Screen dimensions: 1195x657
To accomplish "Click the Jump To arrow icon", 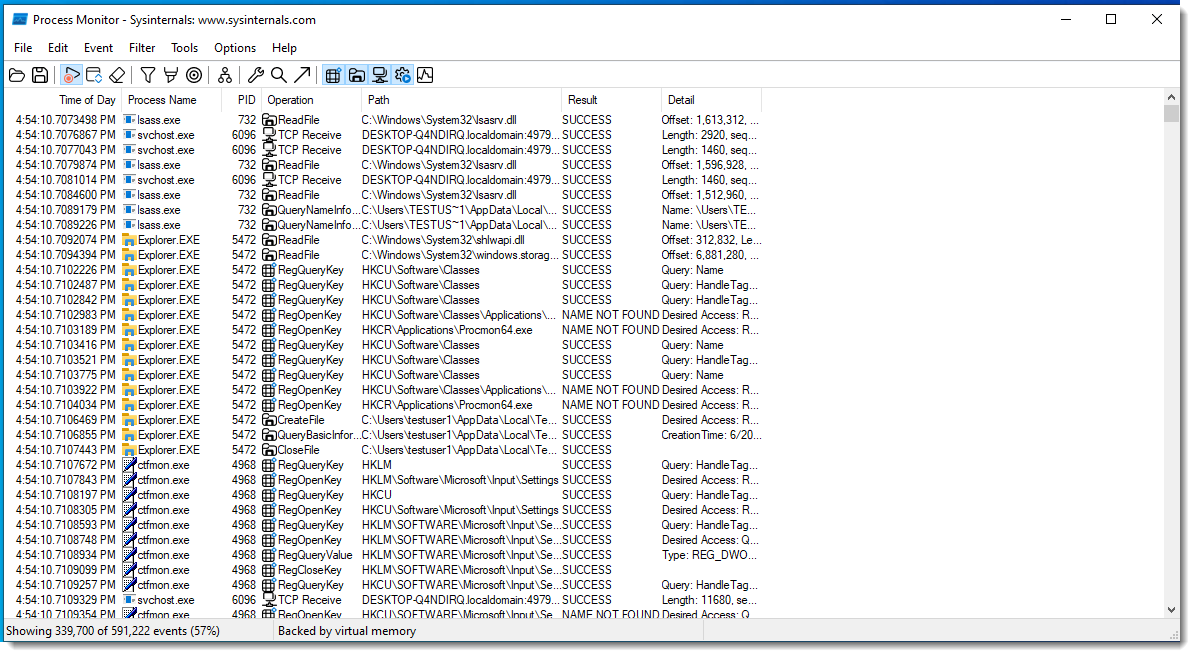I will (302, 75).
